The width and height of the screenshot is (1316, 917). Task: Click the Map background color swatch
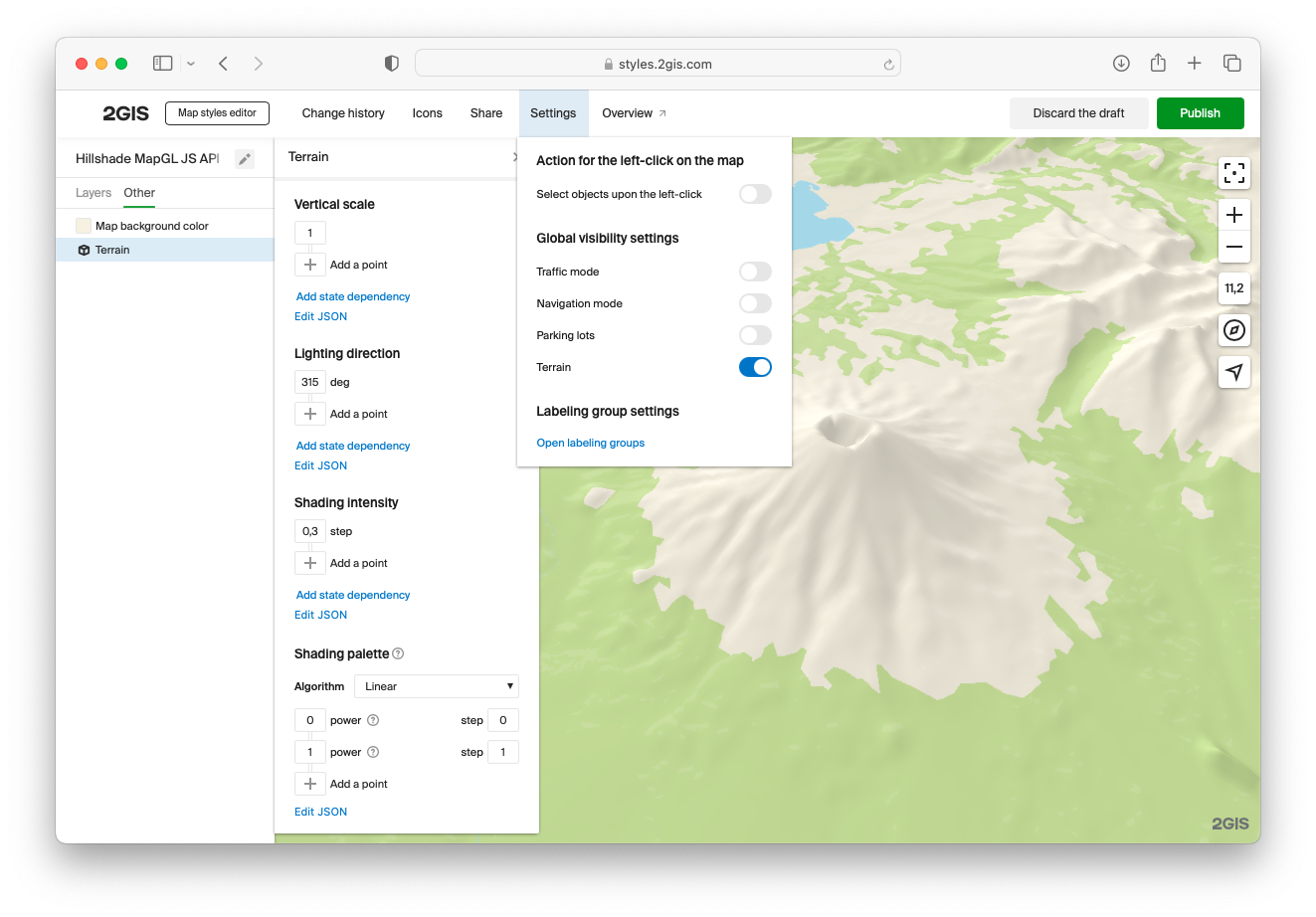84,226
